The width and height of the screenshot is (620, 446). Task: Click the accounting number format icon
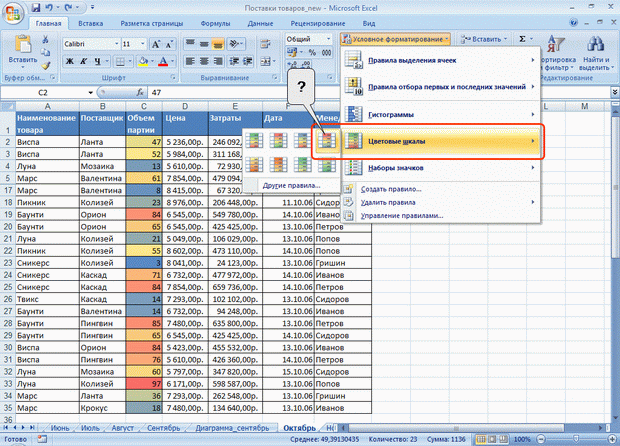coord(292,52)
